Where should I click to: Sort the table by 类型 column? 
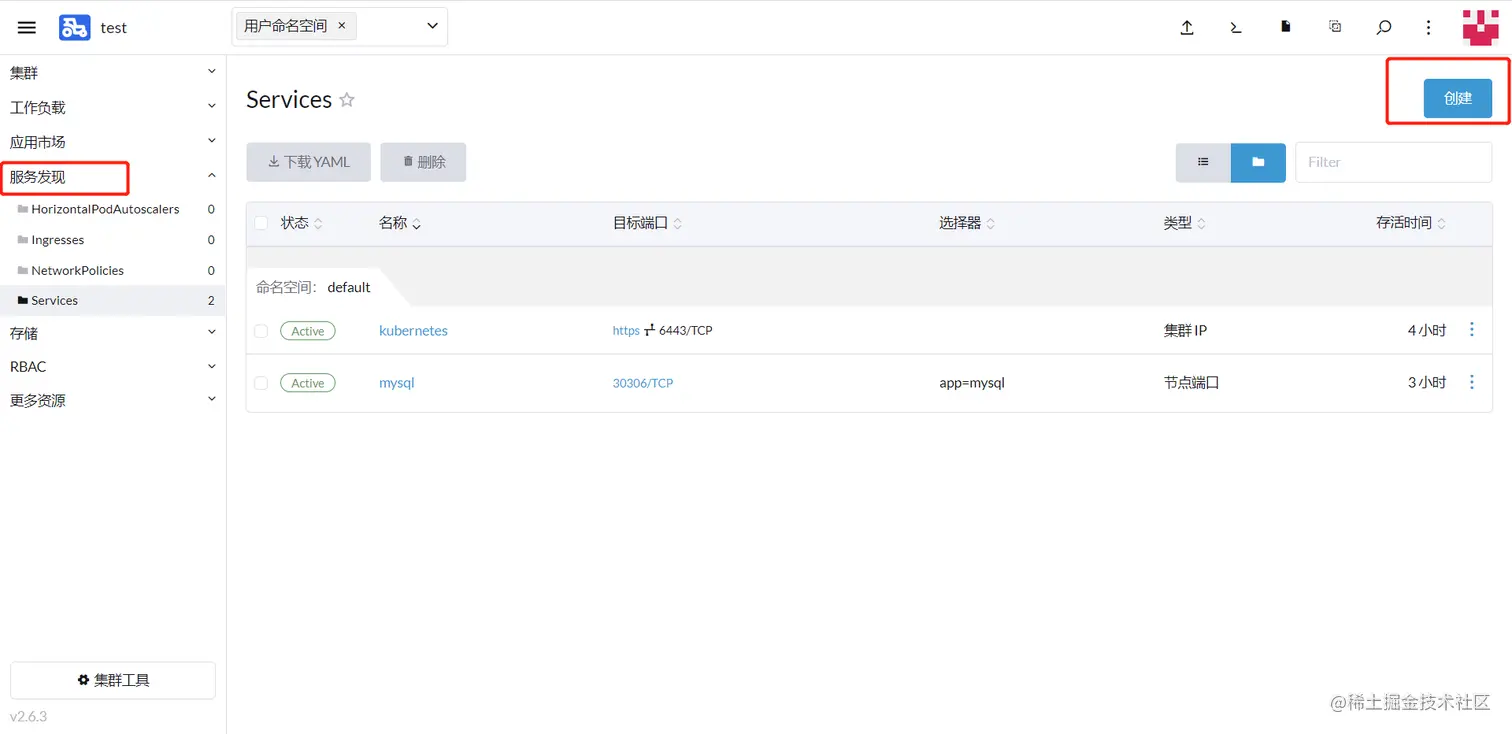[1185, 223]
